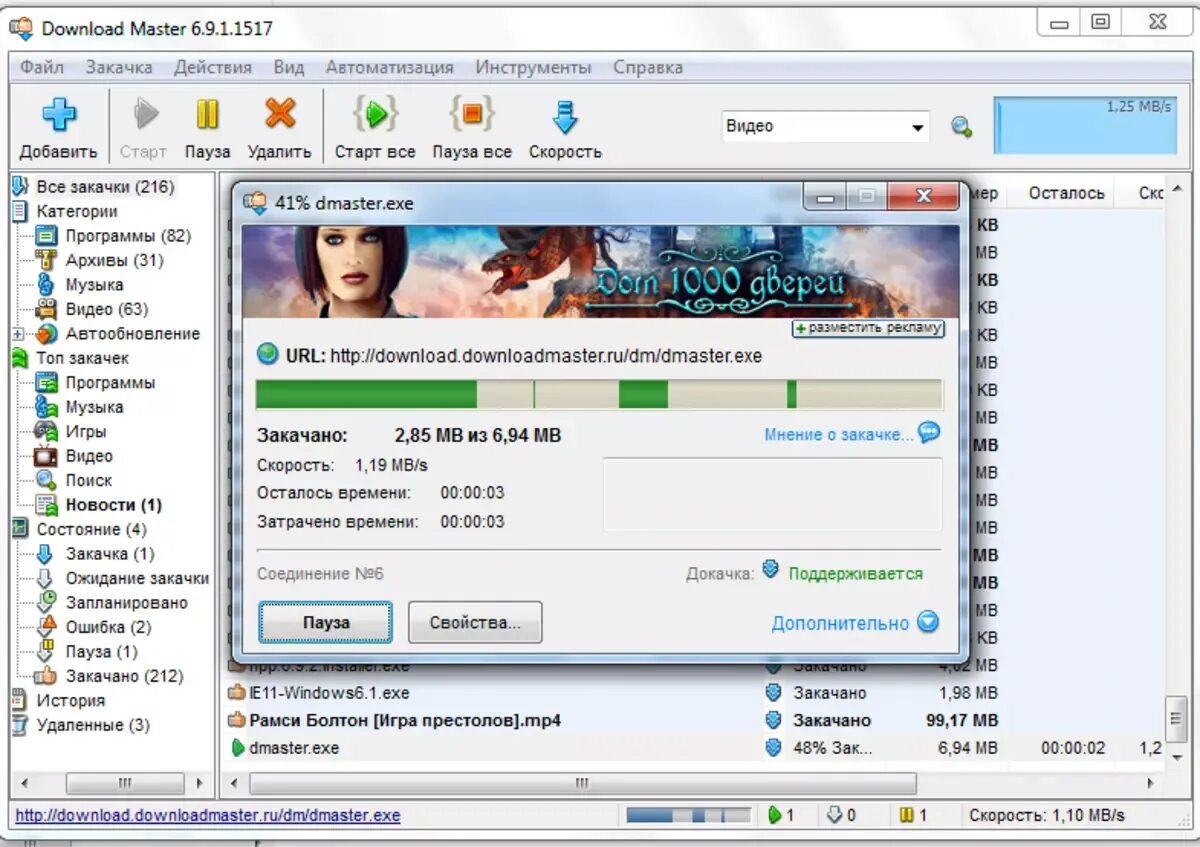Click the Дом 1000 дверей ad banner
Screen dimensions: 1200x847
point(600,271)
